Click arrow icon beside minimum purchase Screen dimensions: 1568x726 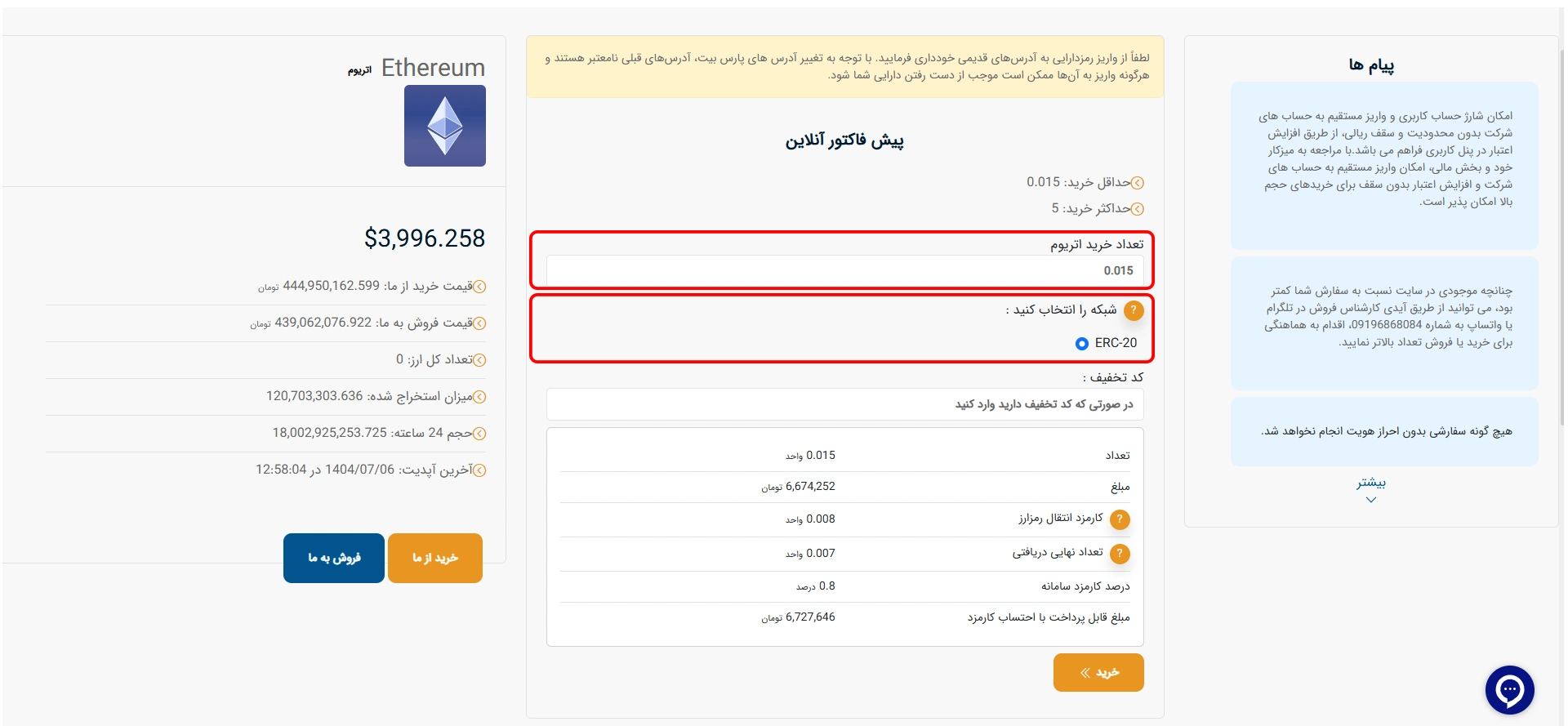coord(1138,183)
